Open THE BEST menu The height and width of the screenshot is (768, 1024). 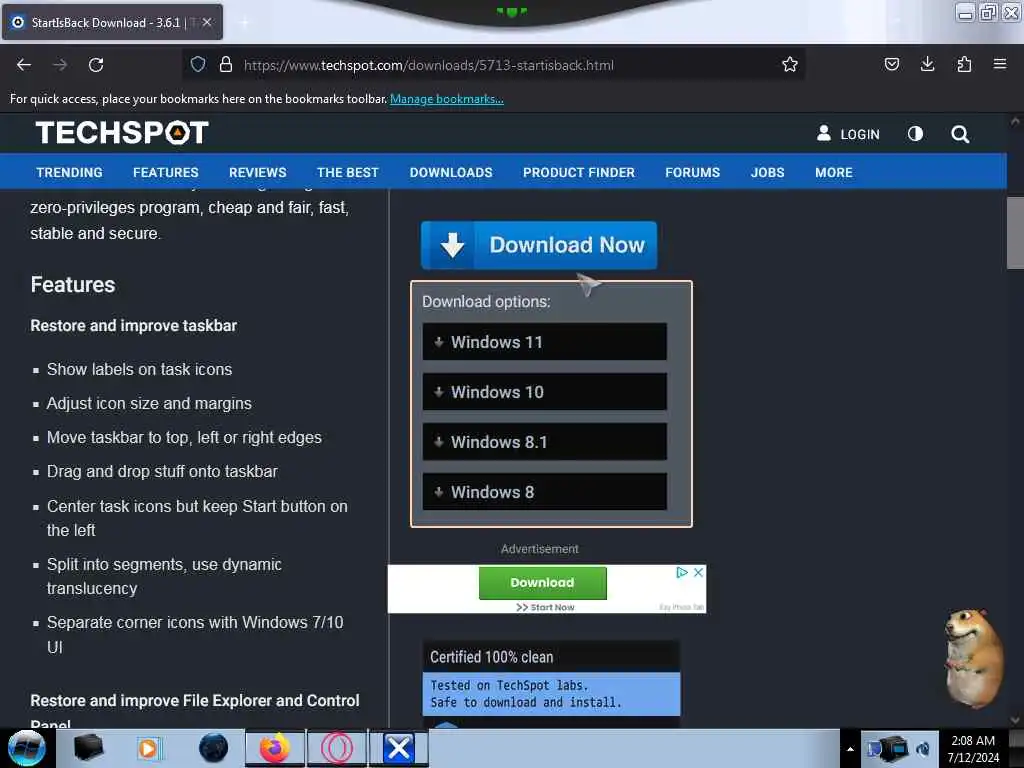347,172
